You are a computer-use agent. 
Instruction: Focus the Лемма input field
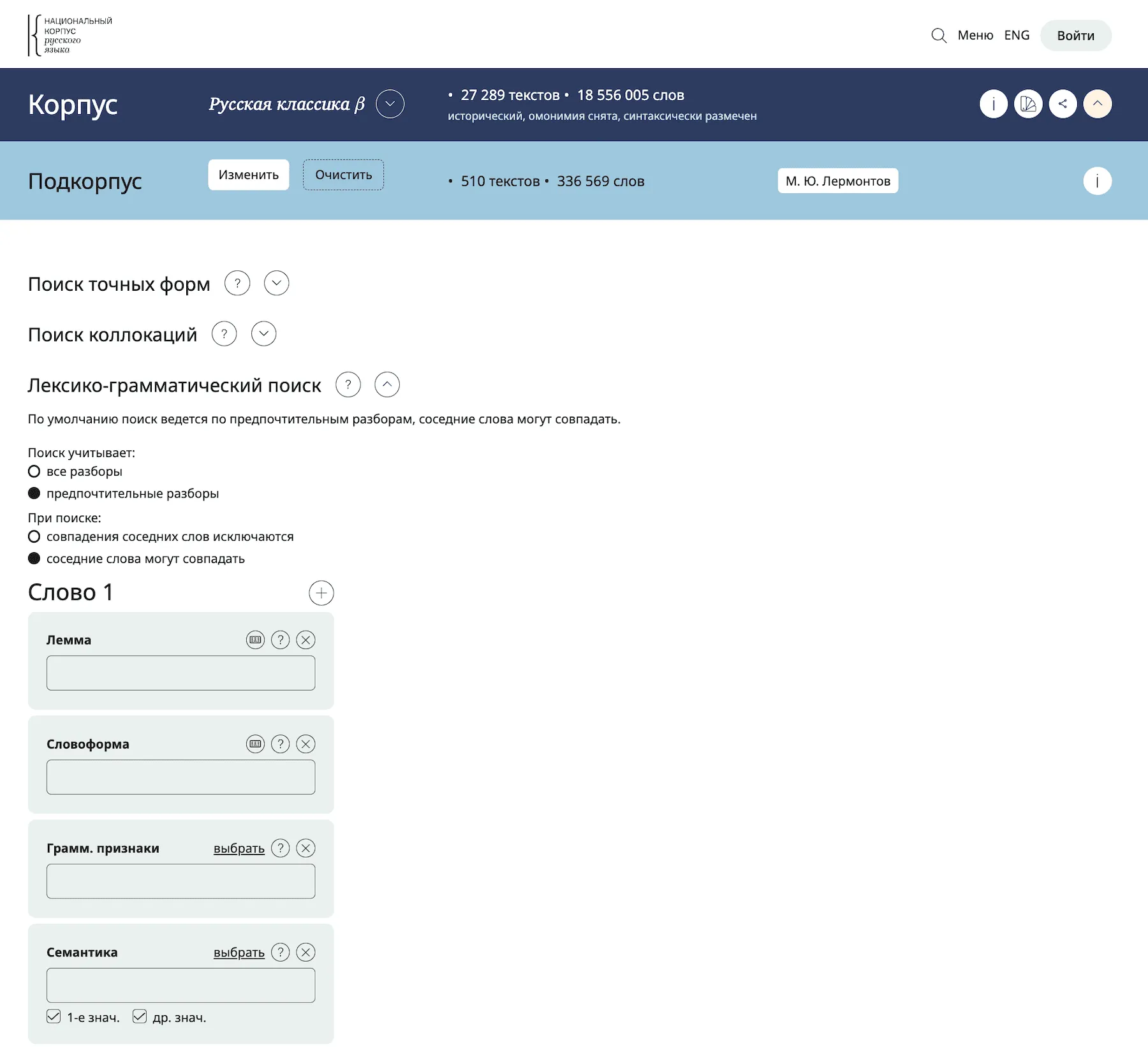tap(181, 673)
